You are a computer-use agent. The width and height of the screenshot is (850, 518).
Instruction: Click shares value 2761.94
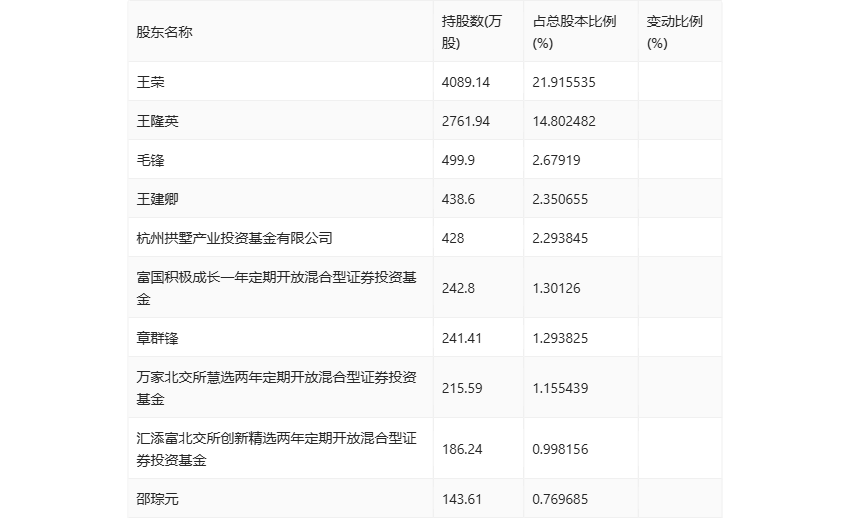466,121
